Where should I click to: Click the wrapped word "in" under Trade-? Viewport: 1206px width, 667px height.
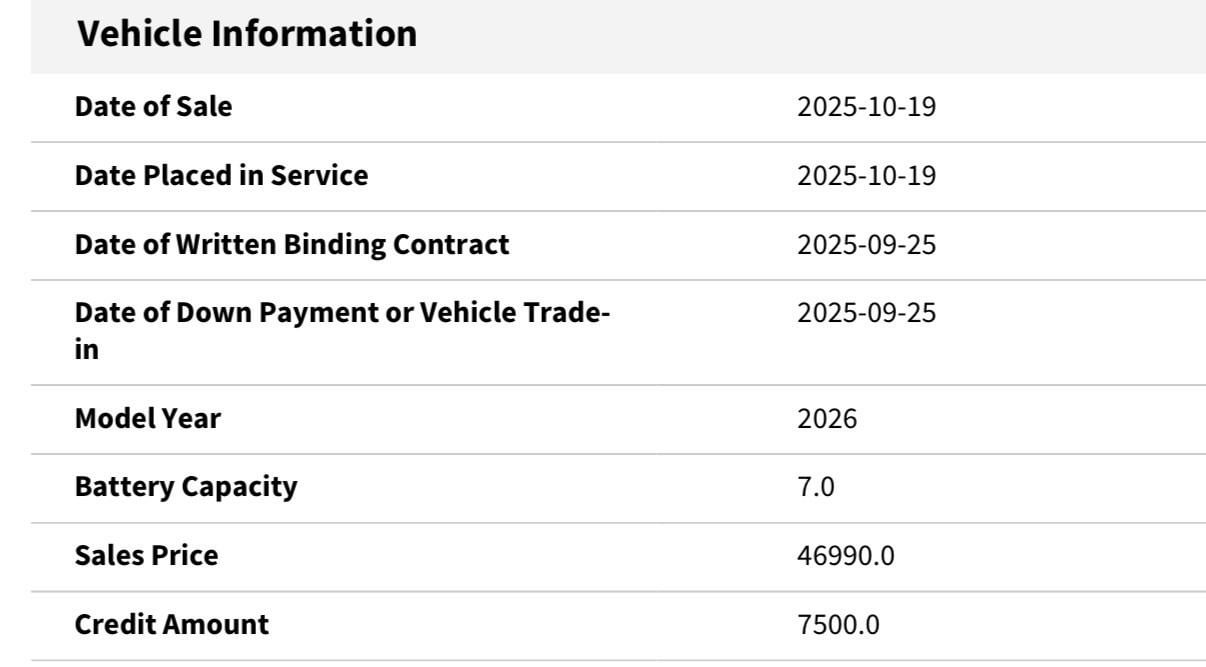tap(87, 351)
